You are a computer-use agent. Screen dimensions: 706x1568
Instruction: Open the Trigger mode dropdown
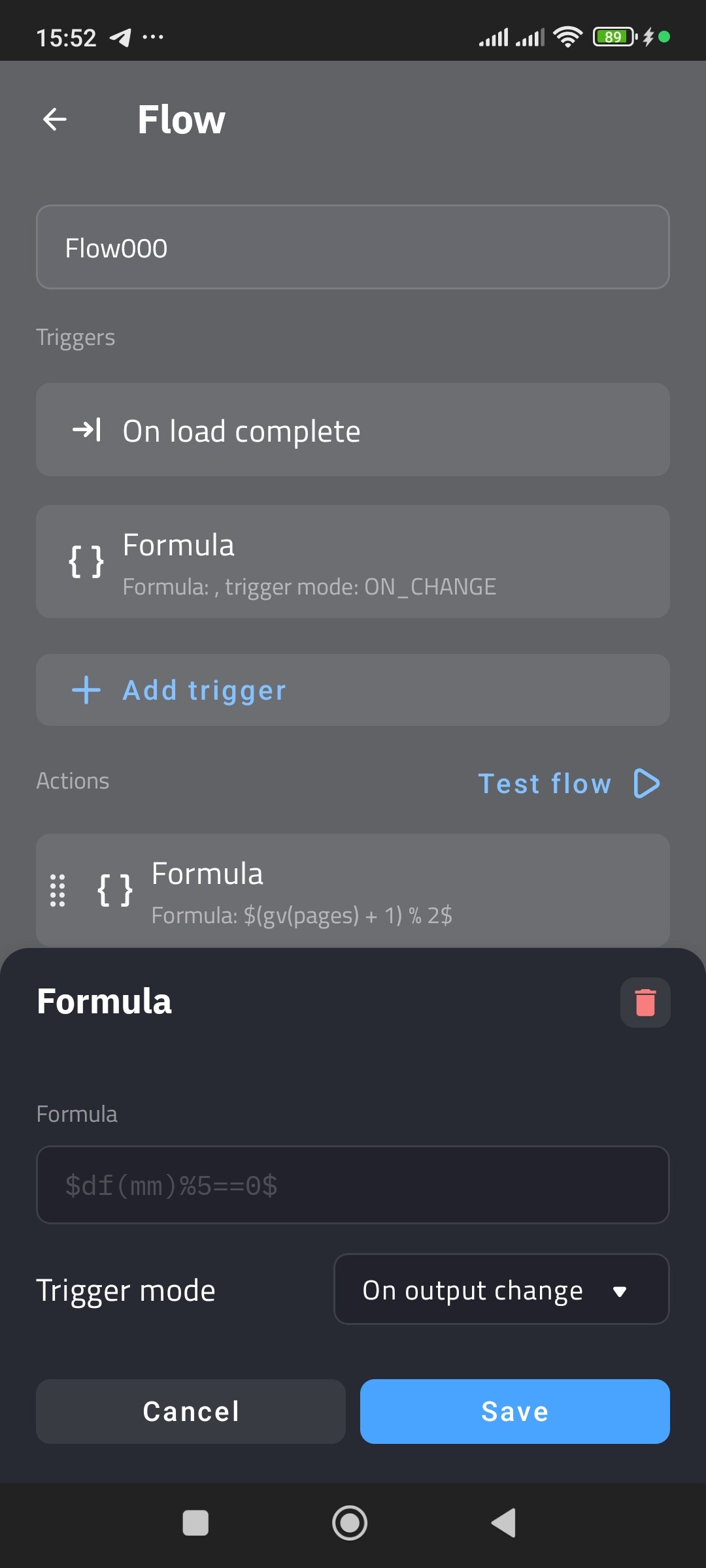pos(501,1290)
